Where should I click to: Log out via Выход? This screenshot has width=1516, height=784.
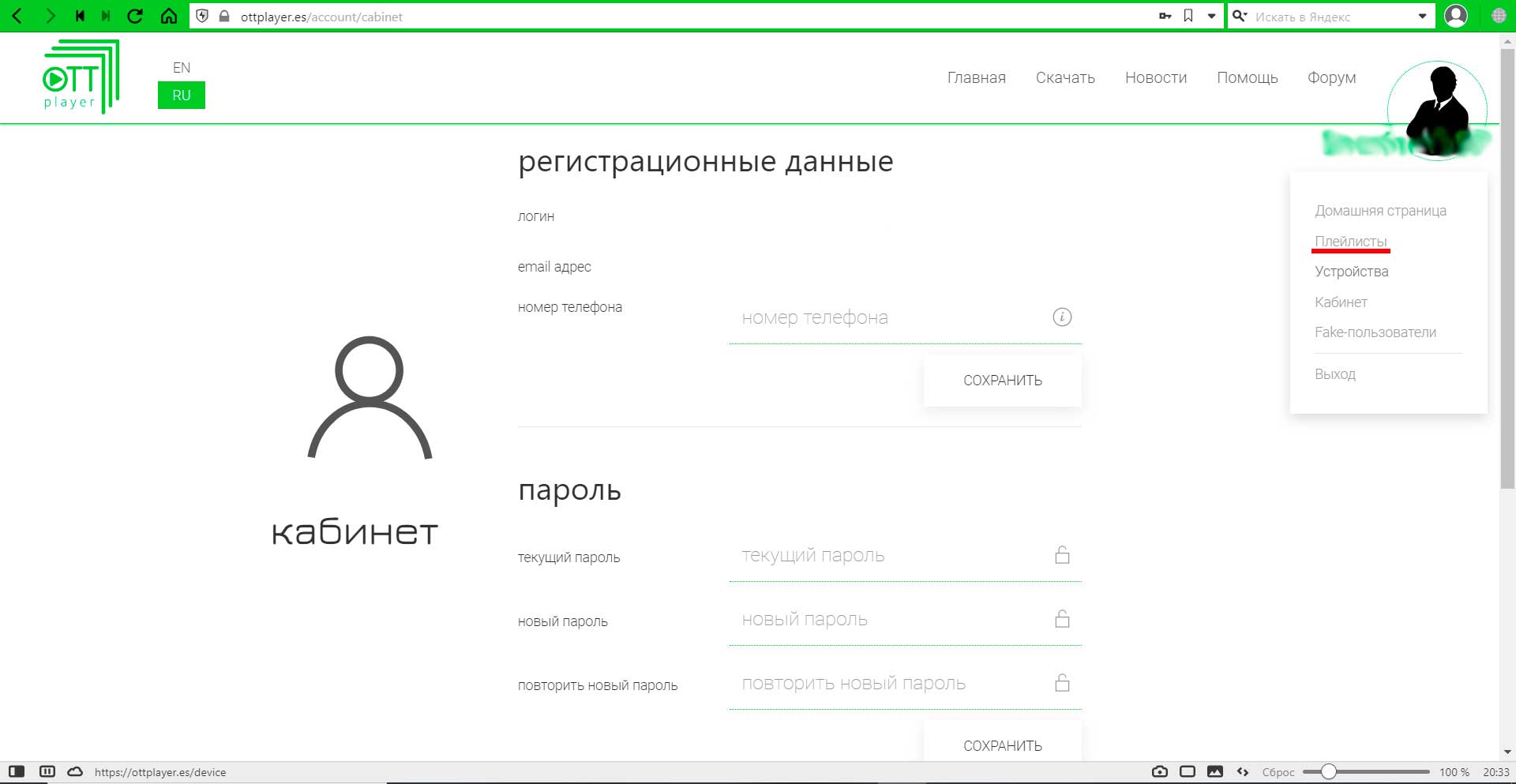pos(1334,374)
